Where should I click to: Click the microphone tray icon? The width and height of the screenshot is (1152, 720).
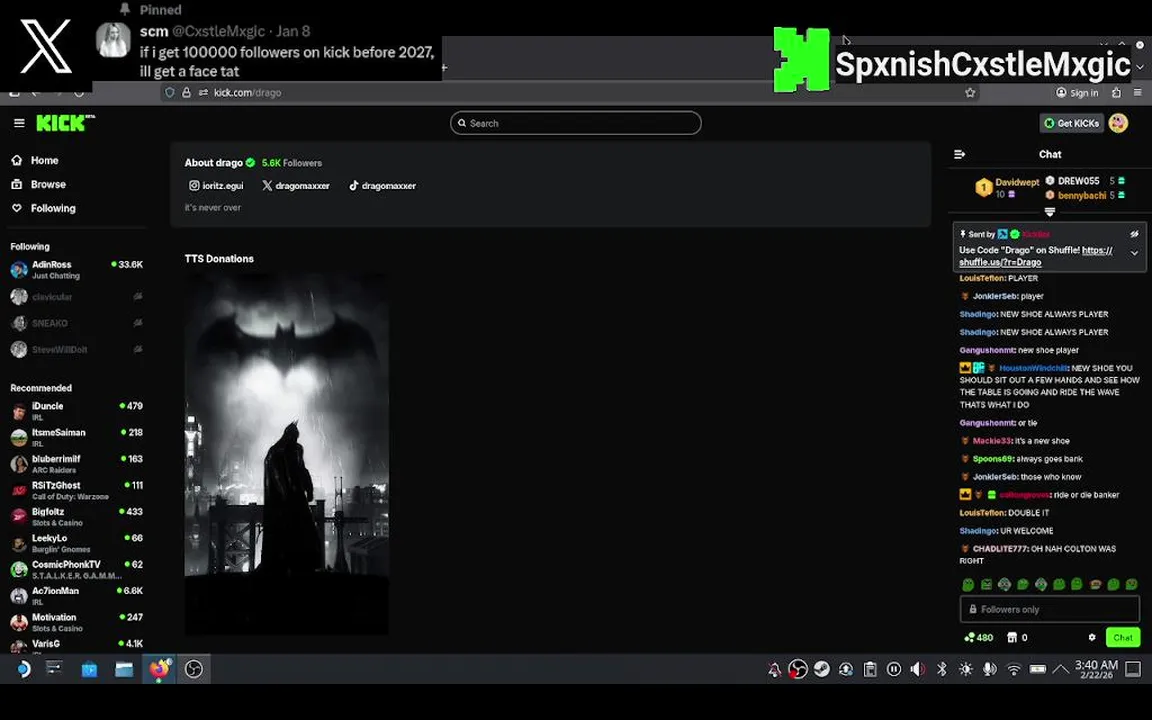coord(990,669)
